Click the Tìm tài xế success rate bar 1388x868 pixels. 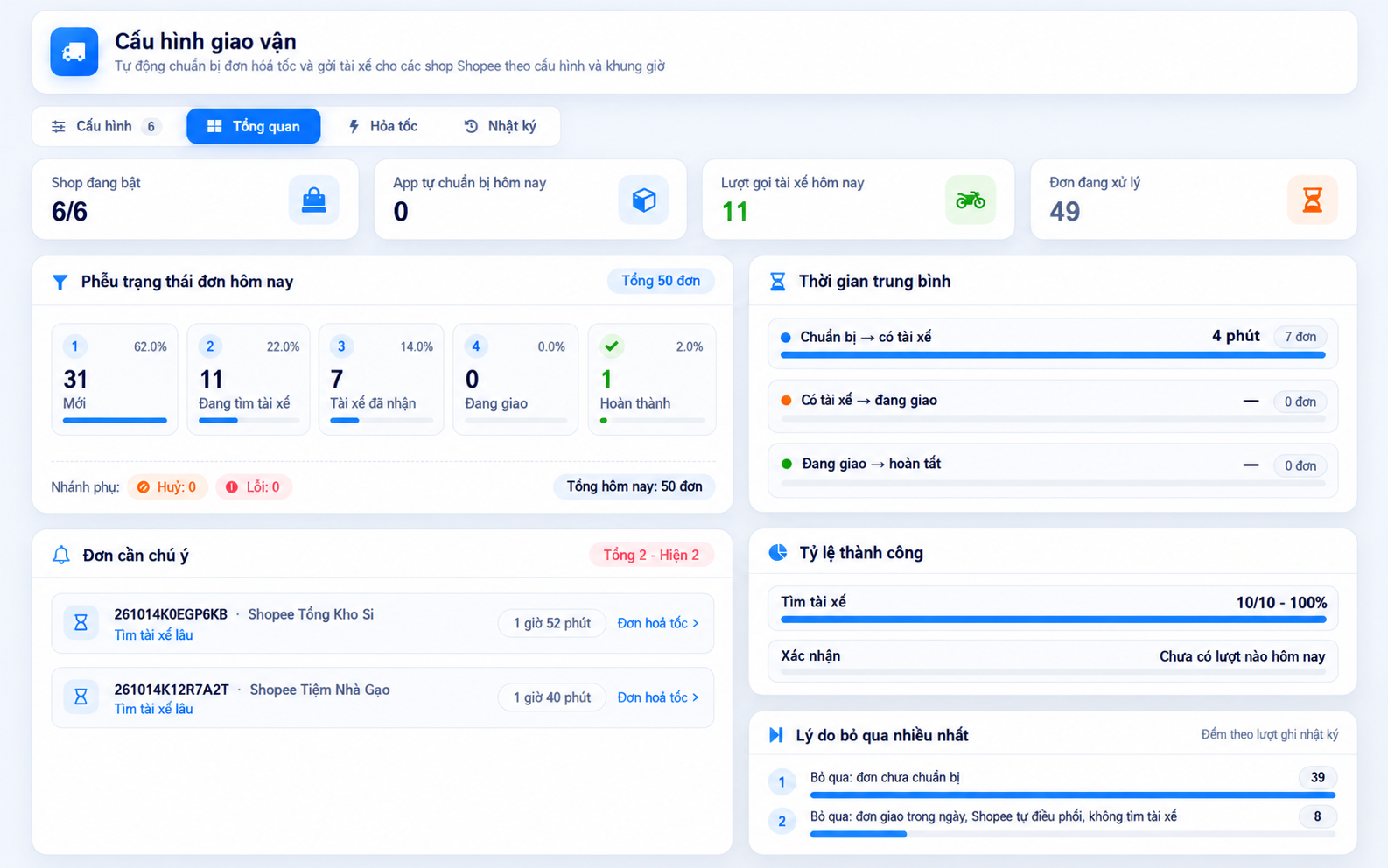1053,619
